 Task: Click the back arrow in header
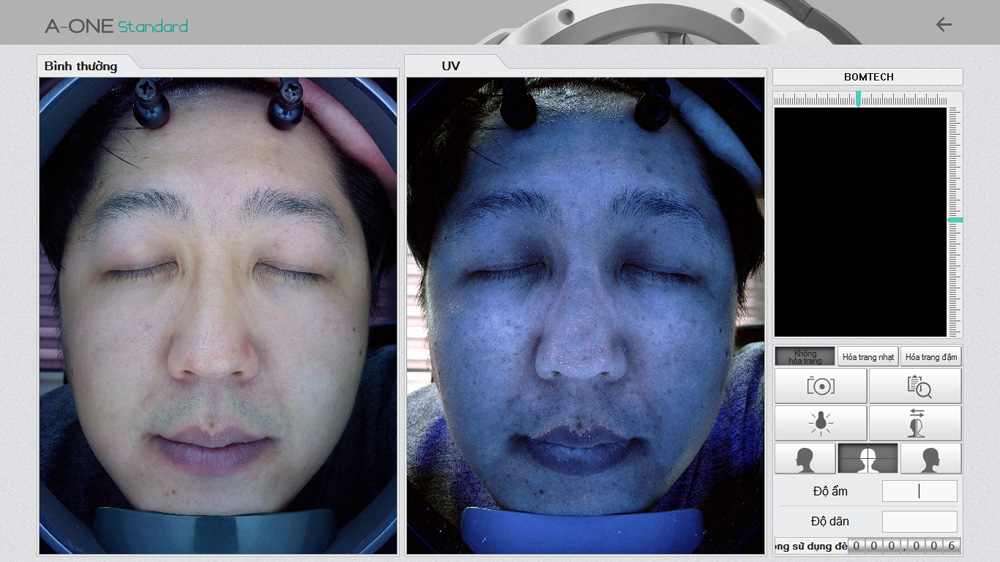943,25
